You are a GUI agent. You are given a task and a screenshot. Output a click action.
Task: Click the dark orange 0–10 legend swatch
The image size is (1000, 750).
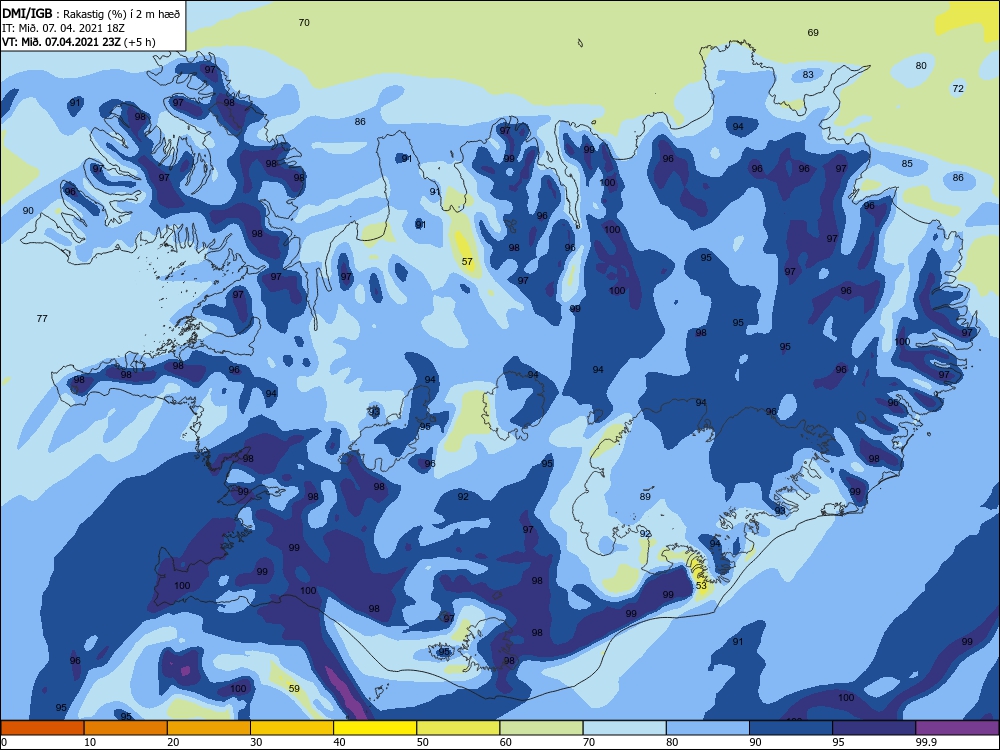[42, 728]
